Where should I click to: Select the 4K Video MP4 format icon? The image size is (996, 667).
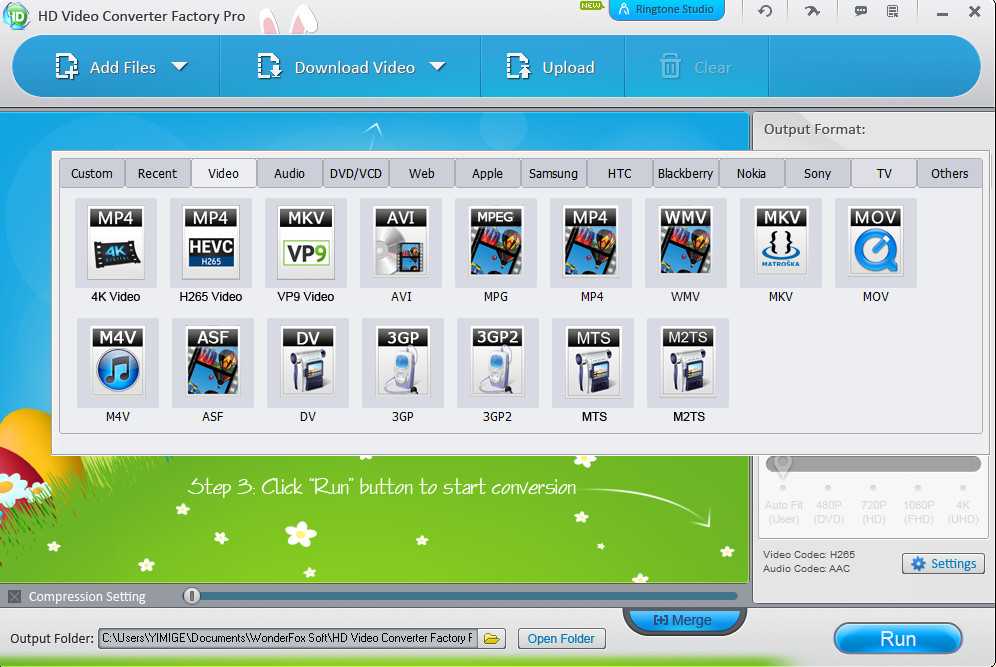[116, 243]
